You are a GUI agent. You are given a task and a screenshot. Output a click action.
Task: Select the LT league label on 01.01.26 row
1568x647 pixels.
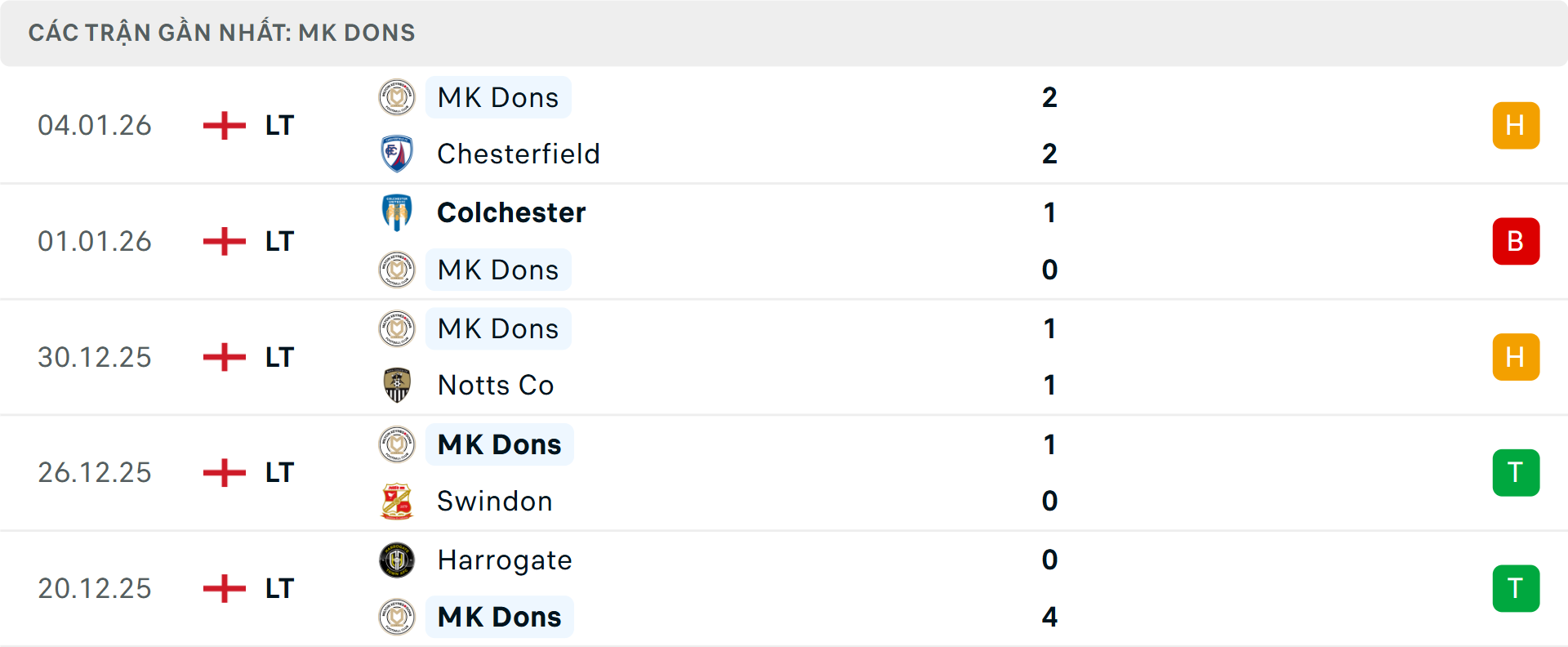point(280,241)
